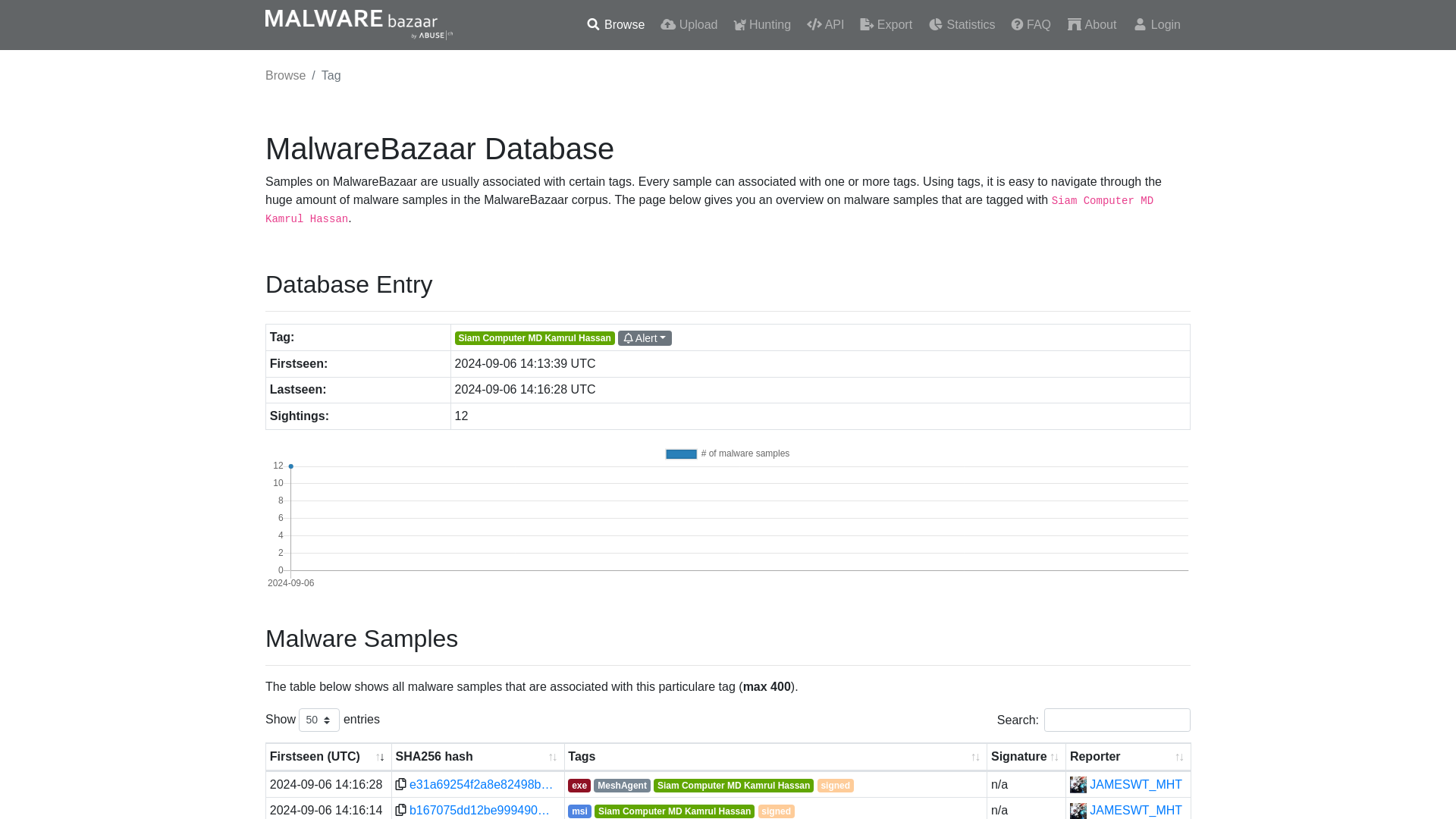This screenshot has width=1456, height=819.
Task: Click Siam Computer tag in first sample row
Action: 733,786
